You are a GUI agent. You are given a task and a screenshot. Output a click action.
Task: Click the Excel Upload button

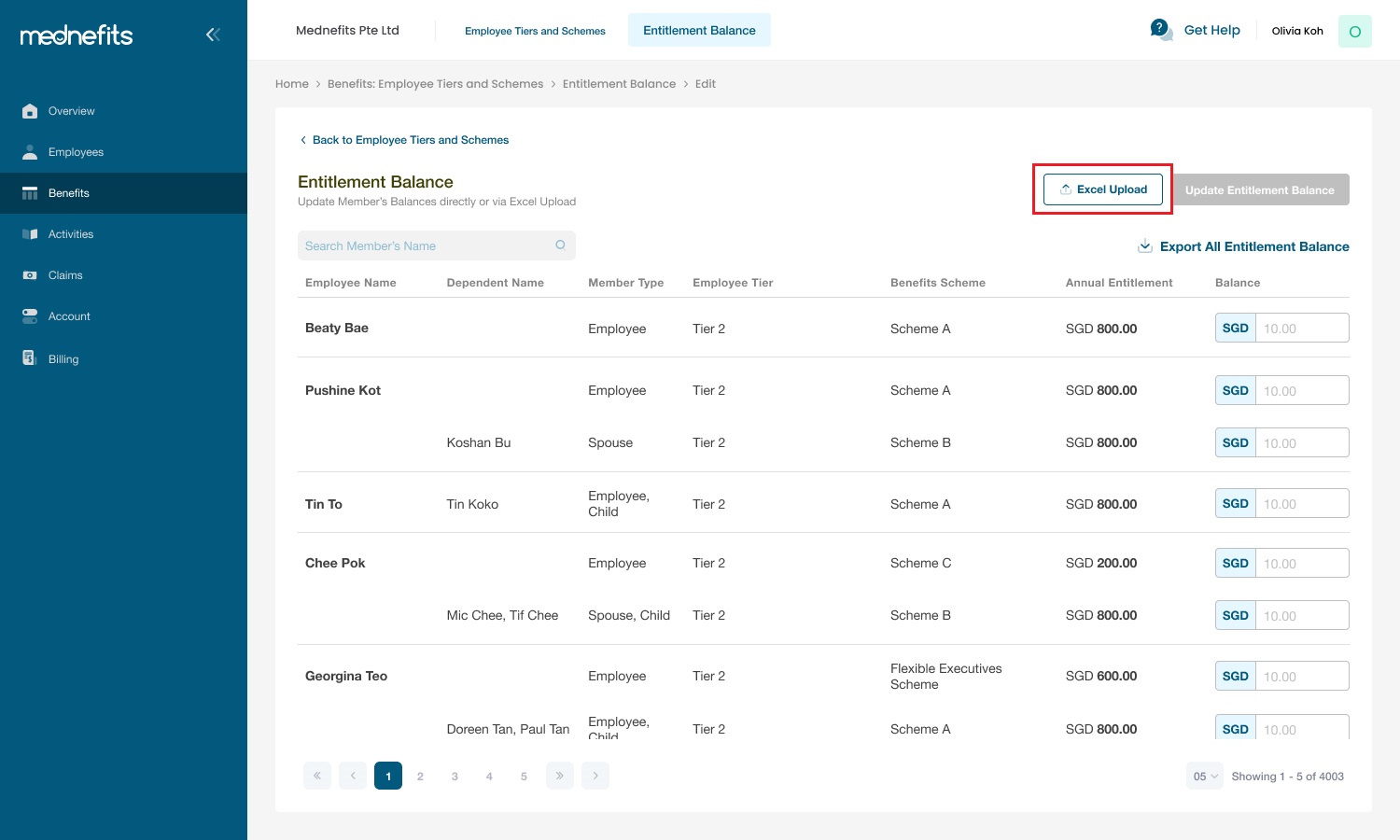pyautogui.click(x=1102, y=189)
